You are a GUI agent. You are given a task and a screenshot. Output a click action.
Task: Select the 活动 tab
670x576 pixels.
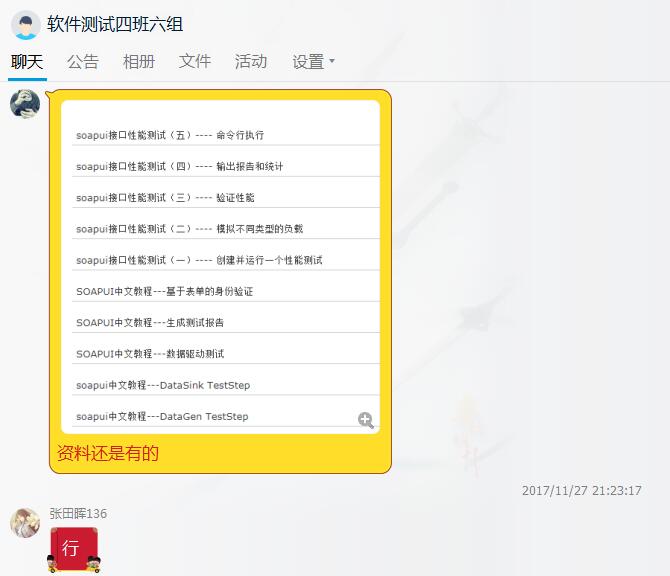[x=251, y=62]
